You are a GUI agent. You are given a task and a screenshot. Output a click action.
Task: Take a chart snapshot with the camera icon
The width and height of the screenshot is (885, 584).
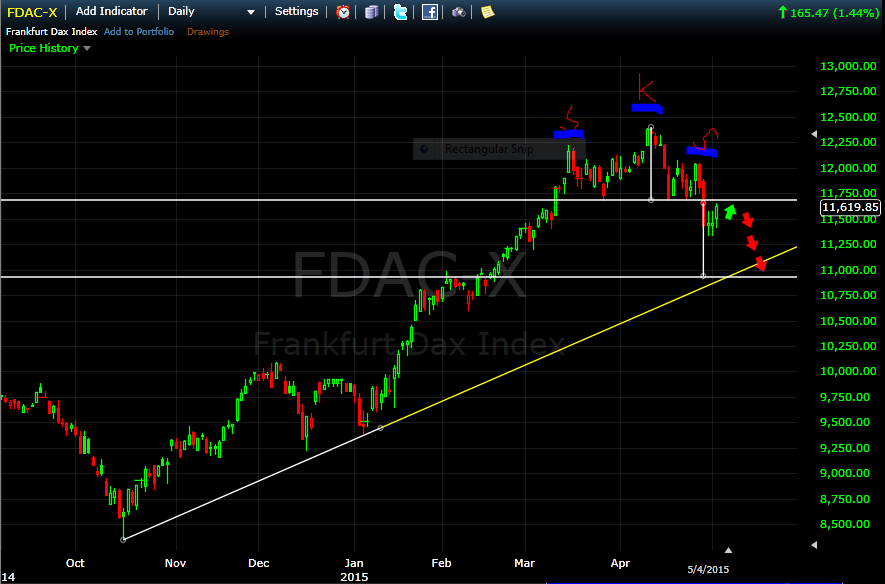coord(458,12)
